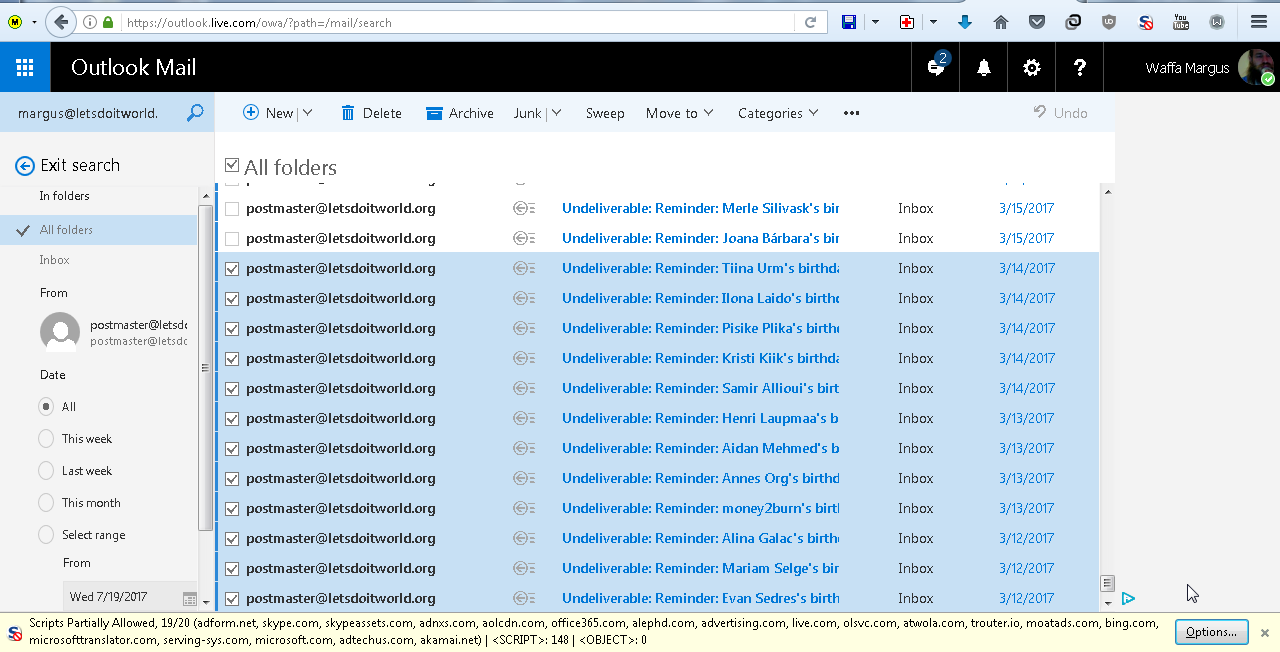The width and height of the screenshot is (1280, 652).
Task: Toggle the All folders select-all checkbox
Action: [232, 165]
